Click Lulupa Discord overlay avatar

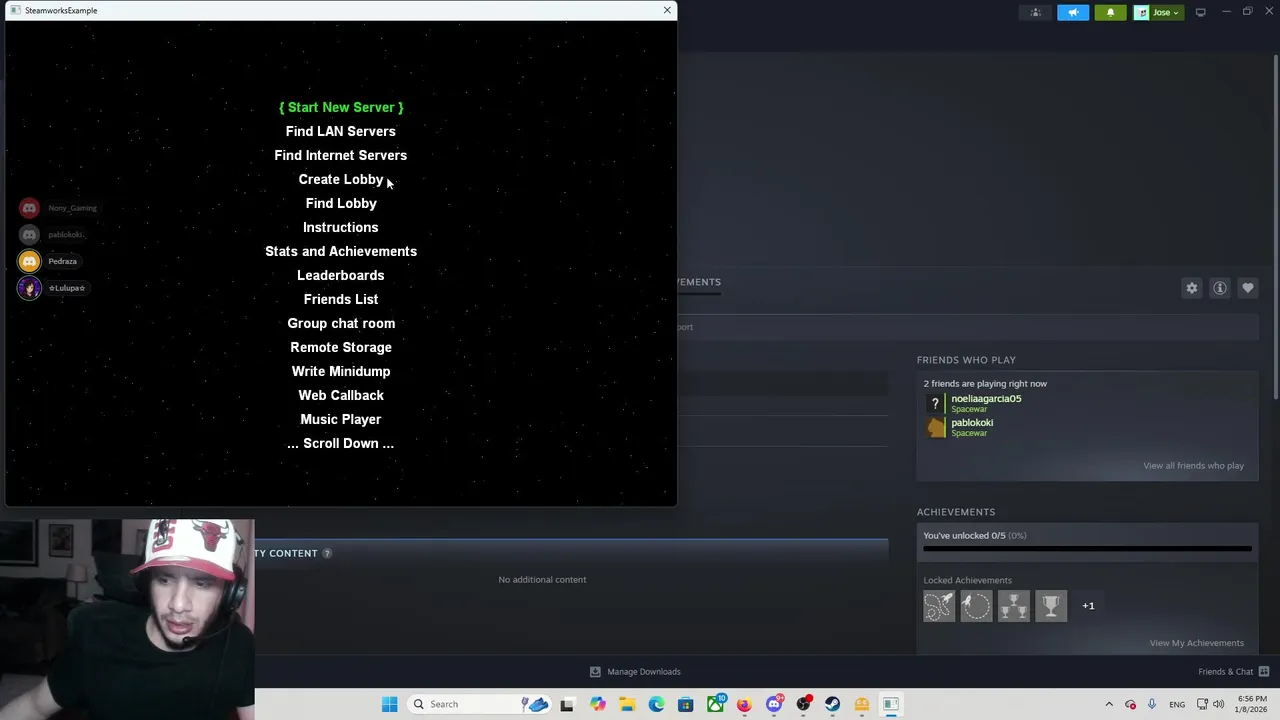tap(29, 288)
